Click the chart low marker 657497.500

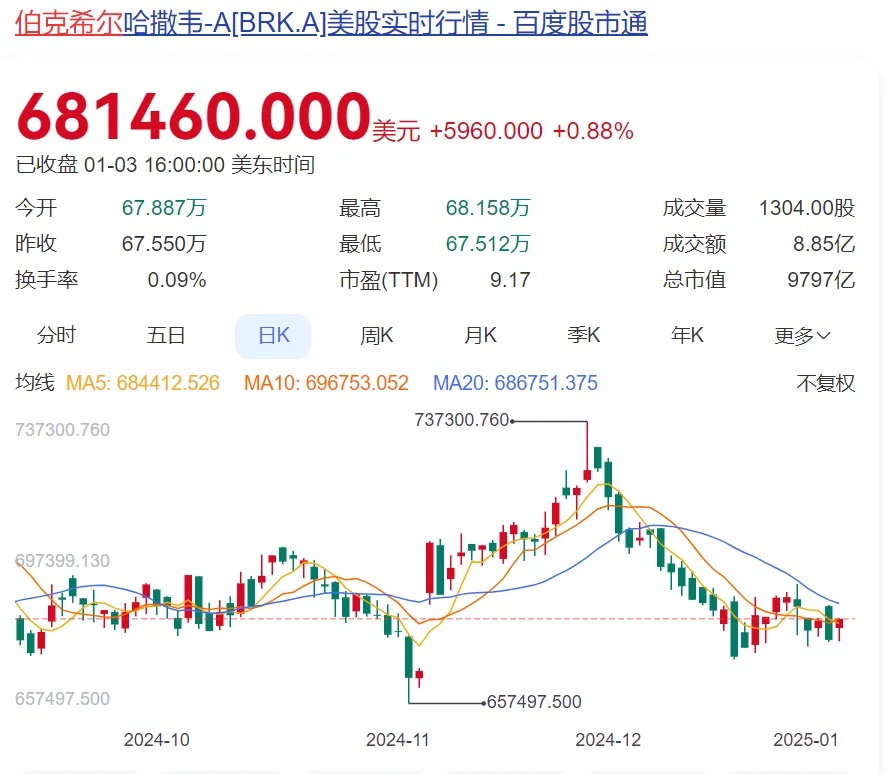tap(534, 702)
